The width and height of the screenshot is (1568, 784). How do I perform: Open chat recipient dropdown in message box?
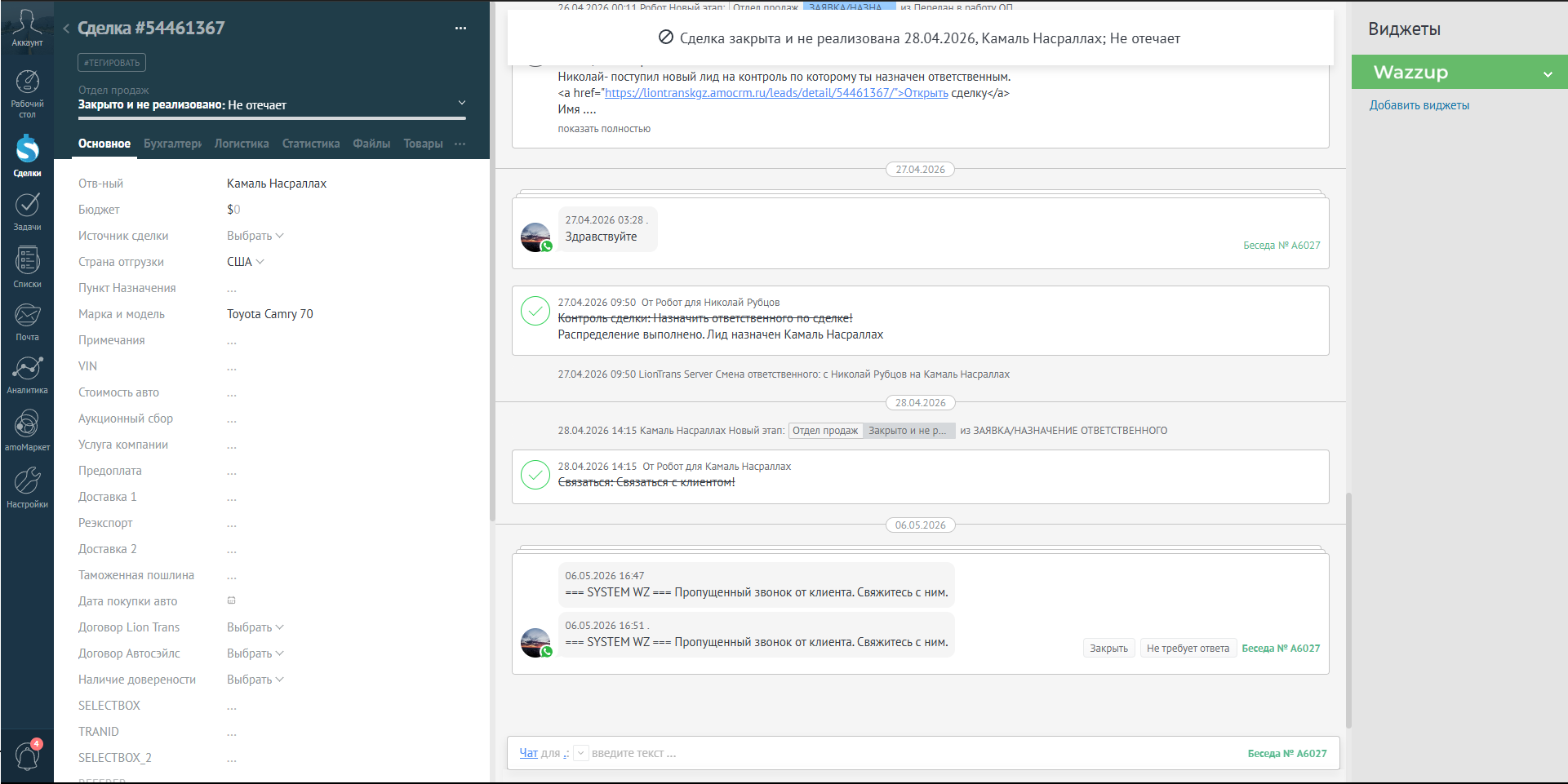[580, 753]
